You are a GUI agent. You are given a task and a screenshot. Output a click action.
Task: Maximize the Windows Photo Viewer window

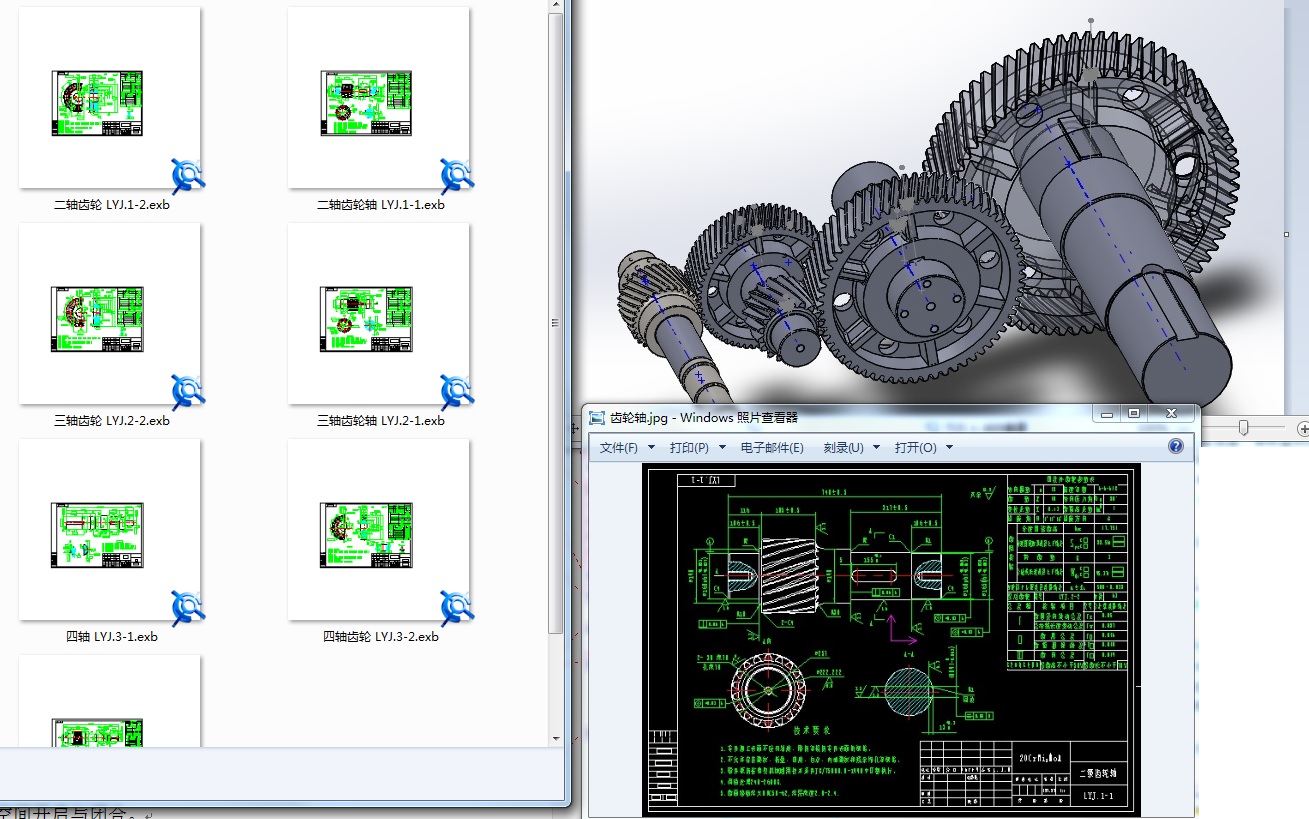(1134, 413)
